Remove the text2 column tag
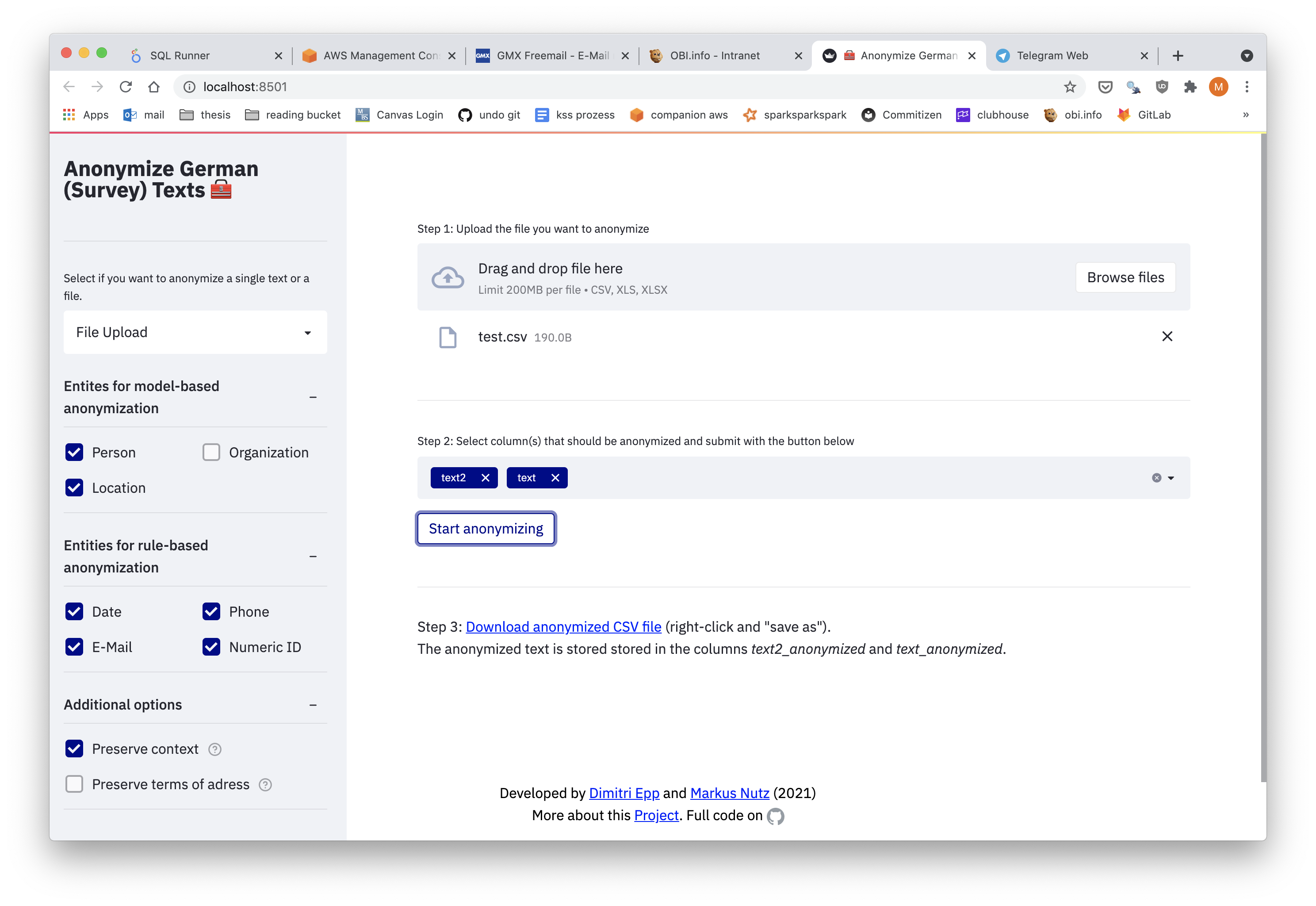 [485, 478]
